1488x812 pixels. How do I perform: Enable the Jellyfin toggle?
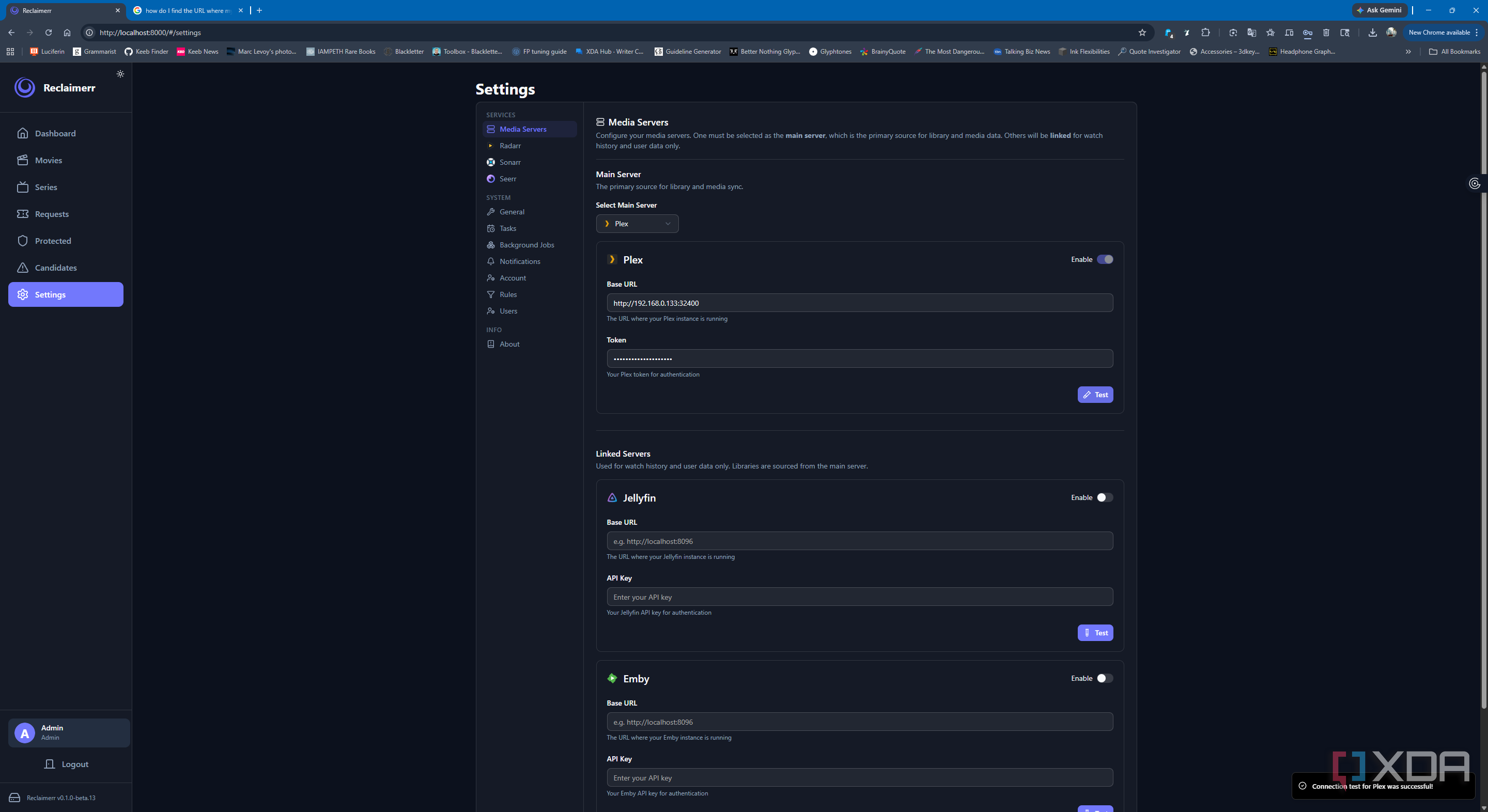click(1105, 497)
